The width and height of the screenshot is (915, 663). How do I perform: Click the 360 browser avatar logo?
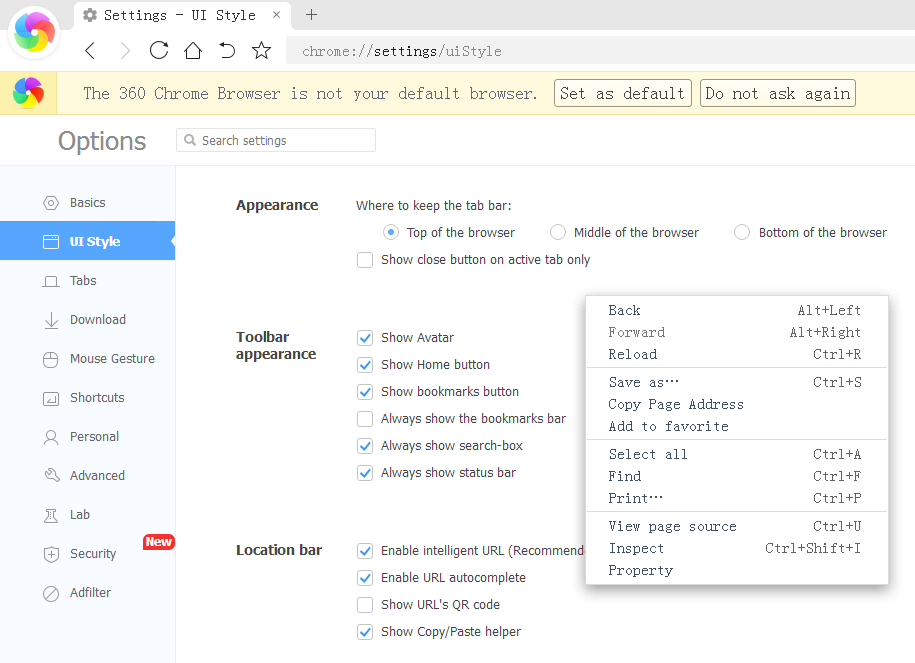[x=36, y=33]
